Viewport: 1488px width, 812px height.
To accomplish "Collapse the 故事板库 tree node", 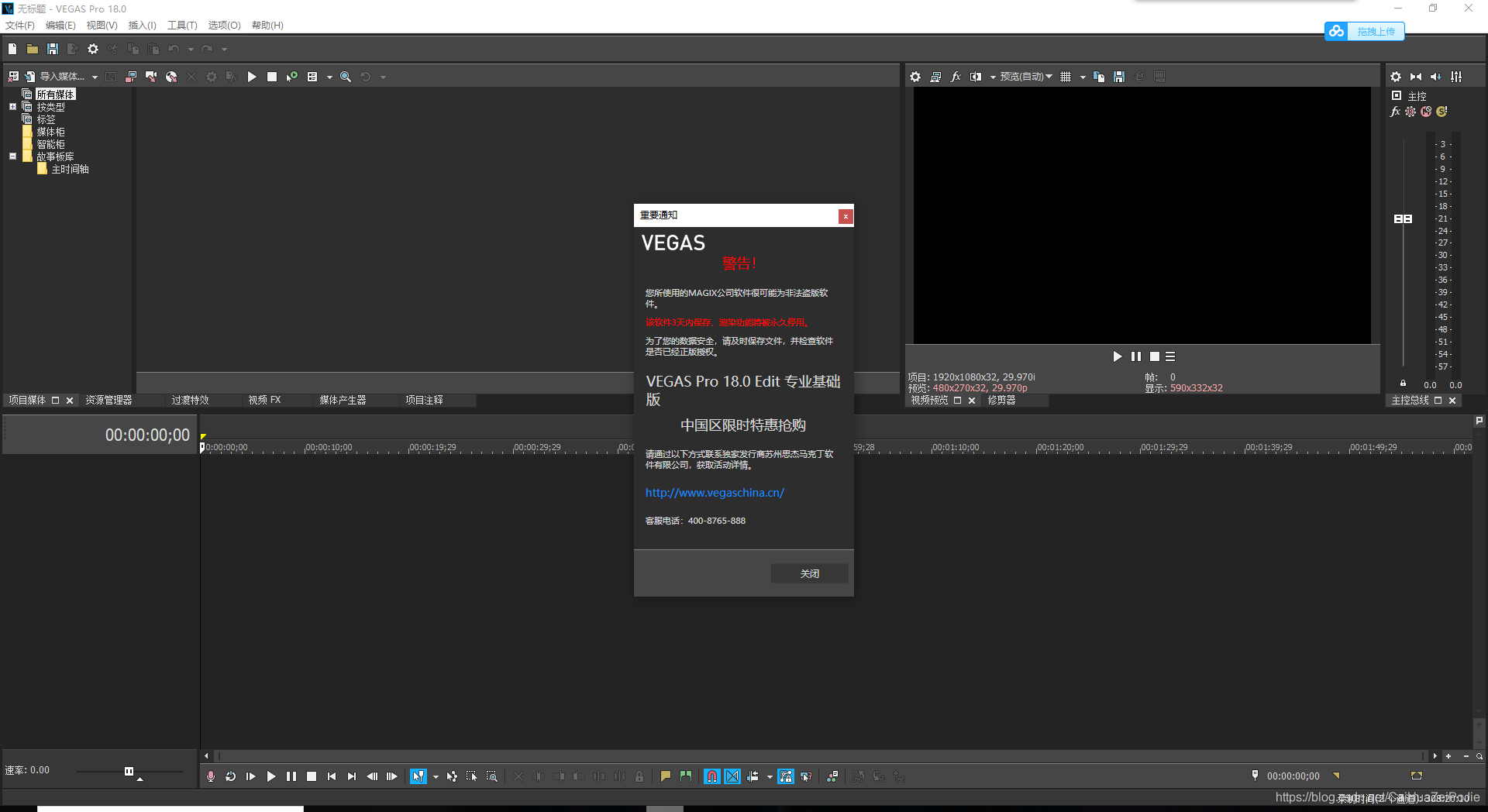I will pyautogui.click(x=12, y=156).
